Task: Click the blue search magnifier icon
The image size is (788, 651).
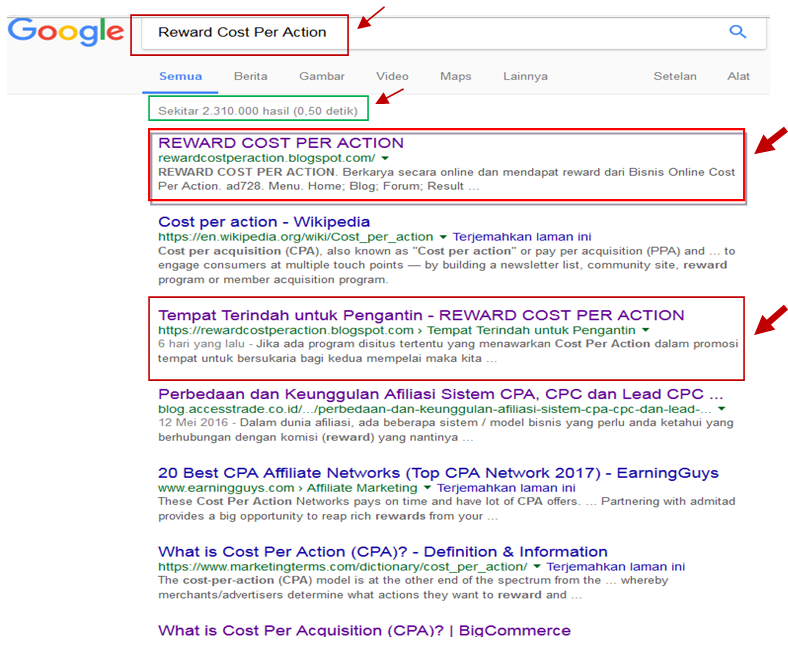Action: [737, 32]
